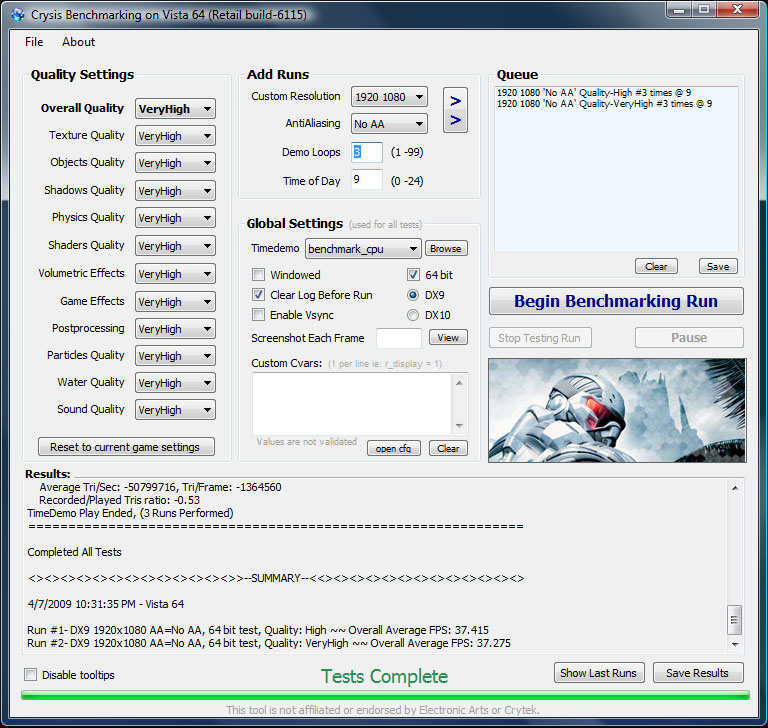
Task: Open the Game Effects dropdown
Action: pos(175,301)
